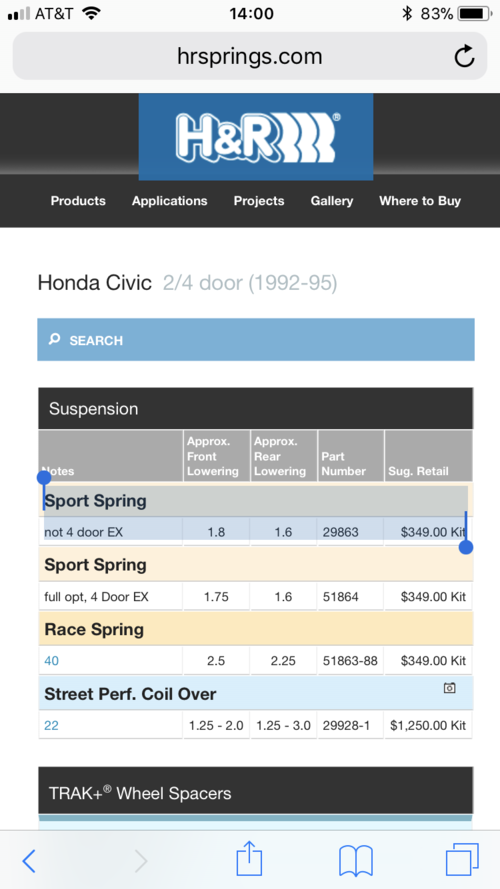Tap the search magnifier icon
The image size is (500, 889).
[x=54, y=340]
